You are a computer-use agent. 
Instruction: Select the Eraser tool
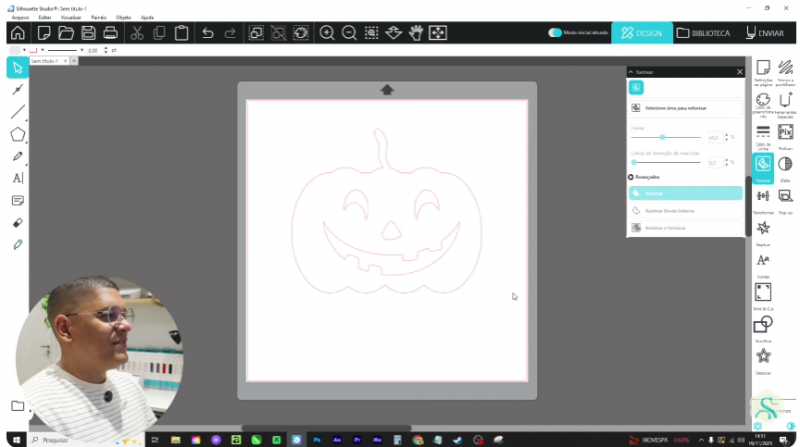click(x=17, y=222)
